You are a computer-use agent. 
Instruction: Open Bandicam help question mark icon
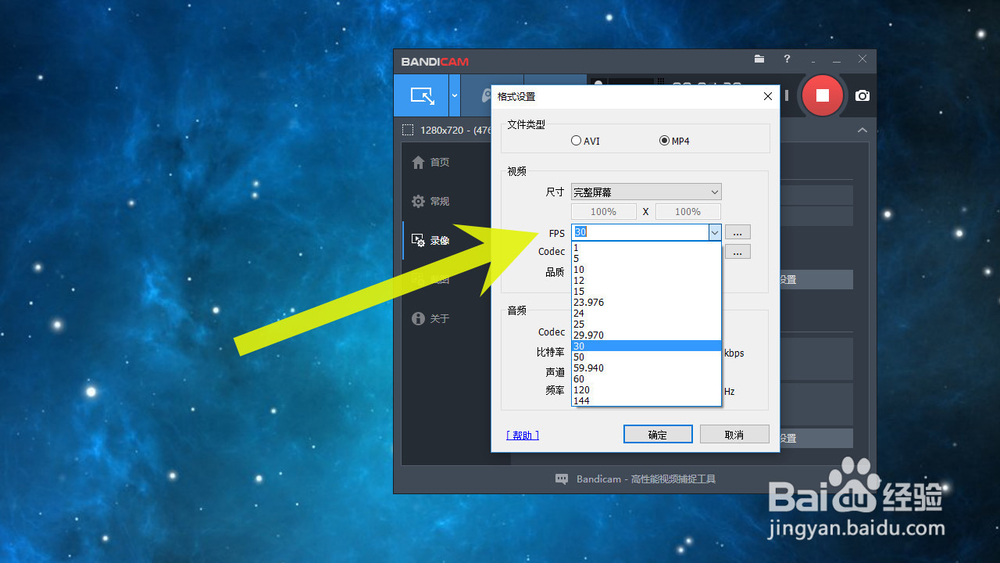click(787, 59)
